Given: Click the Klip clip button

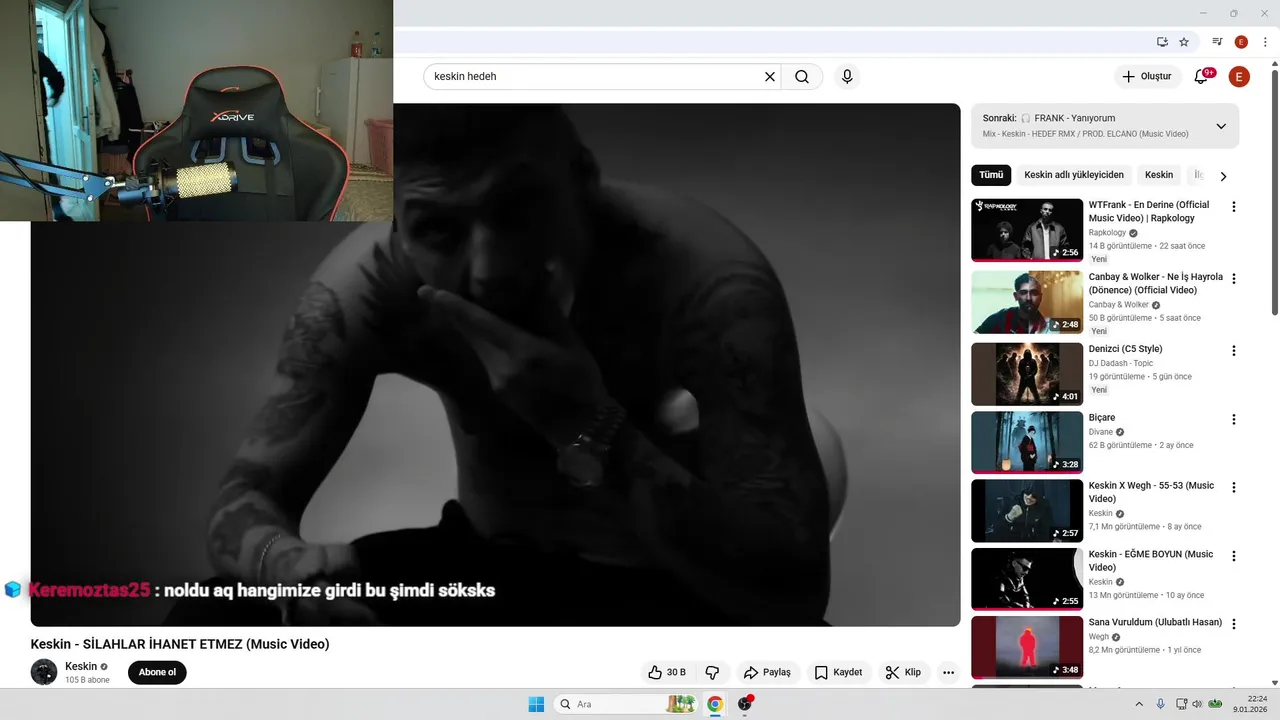Looking at the screenshot, I should tap(903, 672).
